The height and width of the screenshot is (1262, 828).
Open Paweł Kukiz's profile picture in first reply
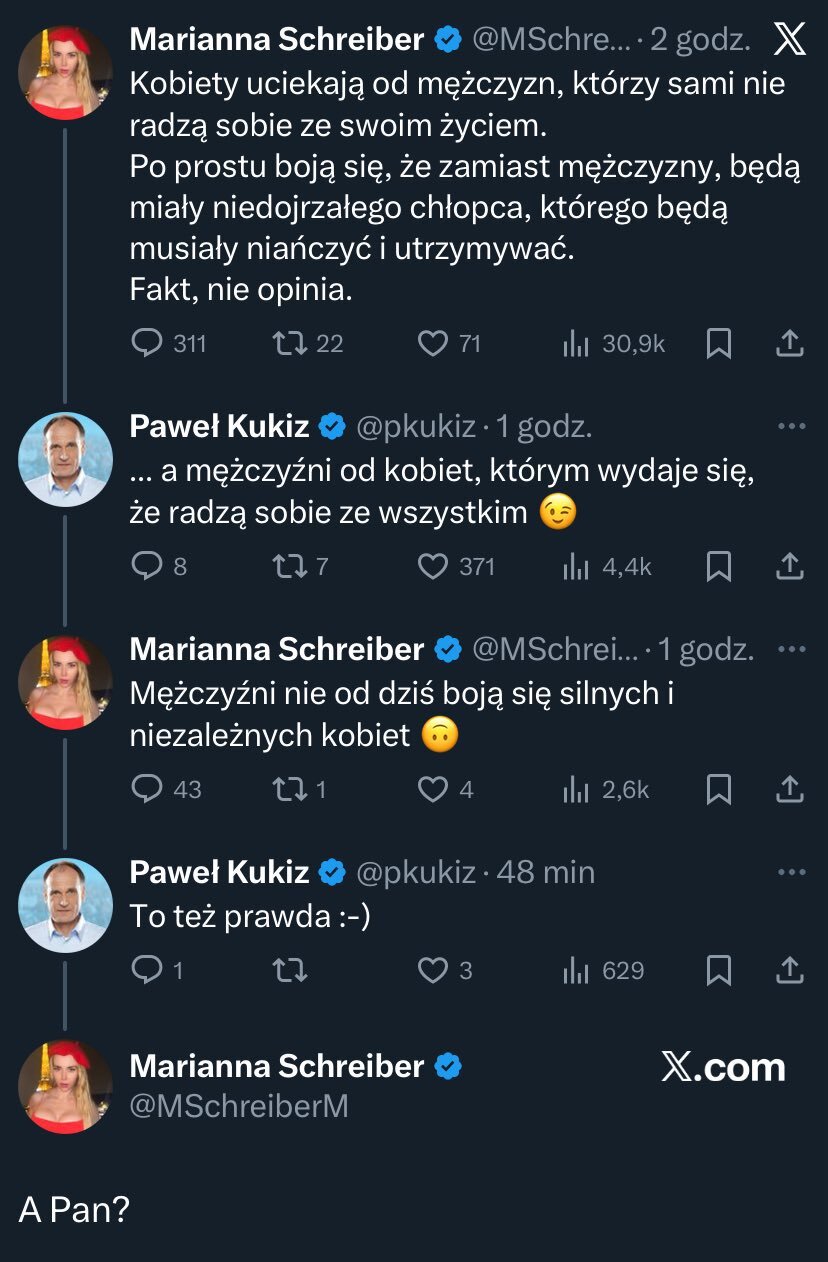pyautogui.click(x=65, y=459)
